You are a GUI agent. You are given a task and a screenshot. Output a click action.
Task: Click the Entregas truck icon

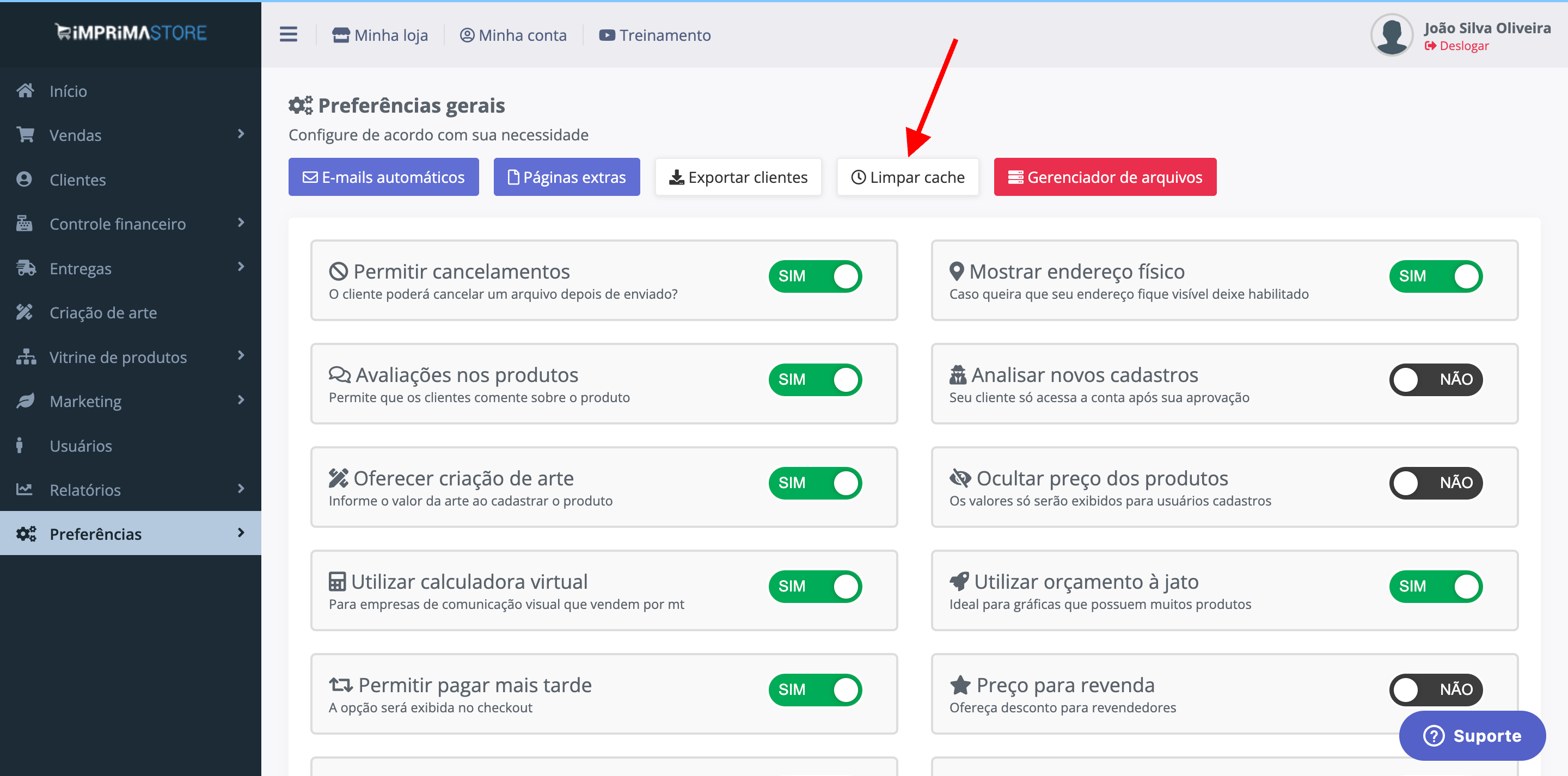26,268
